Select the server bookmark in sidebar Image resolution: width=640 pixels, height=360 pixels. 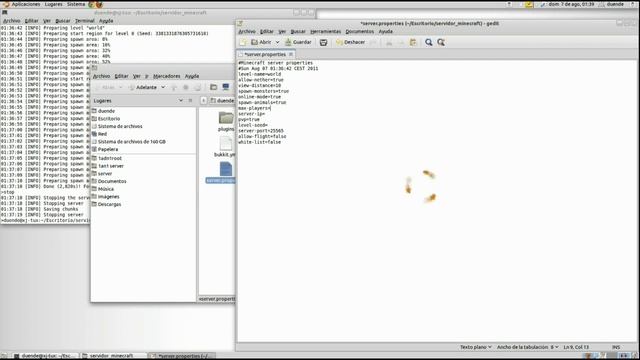click(105, 173)
